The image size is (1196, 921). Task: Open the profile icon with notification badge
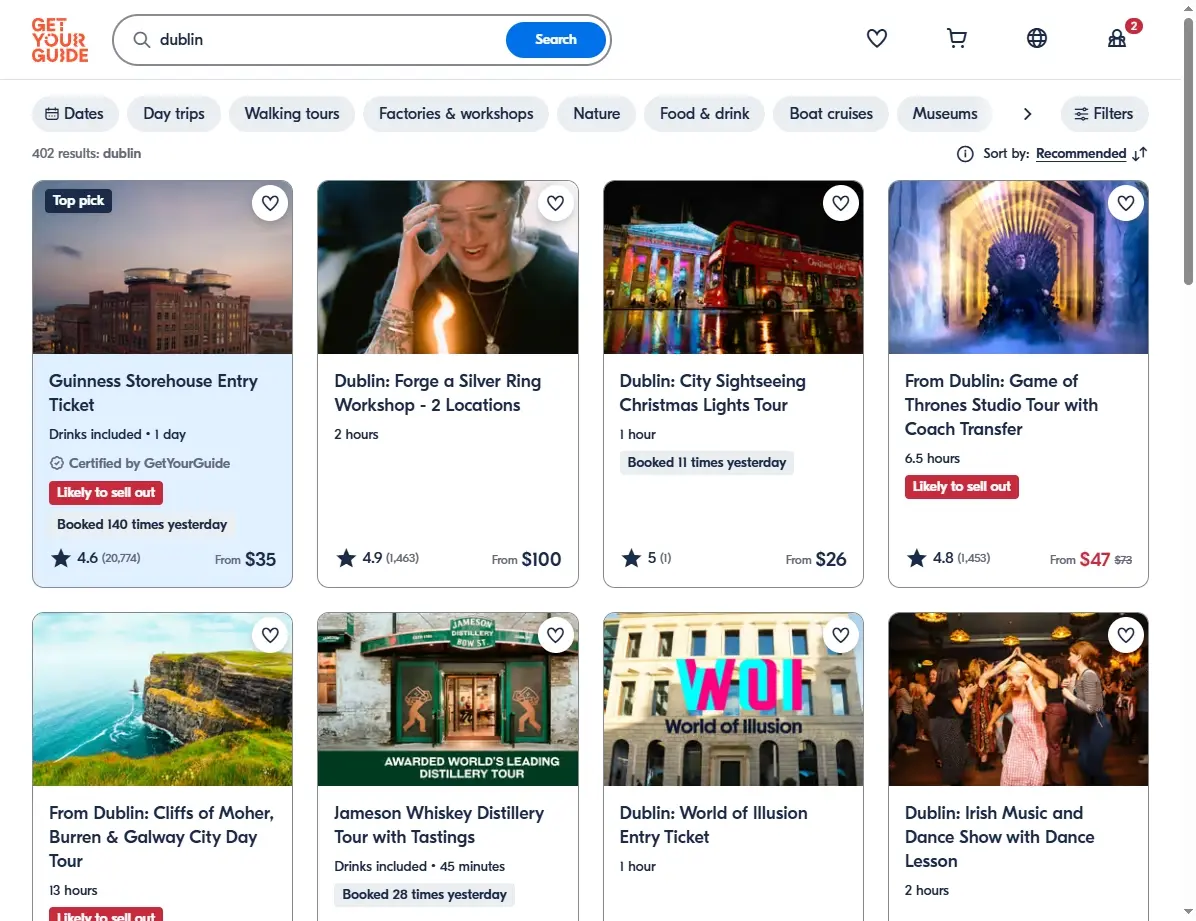tap(1117, 38)
